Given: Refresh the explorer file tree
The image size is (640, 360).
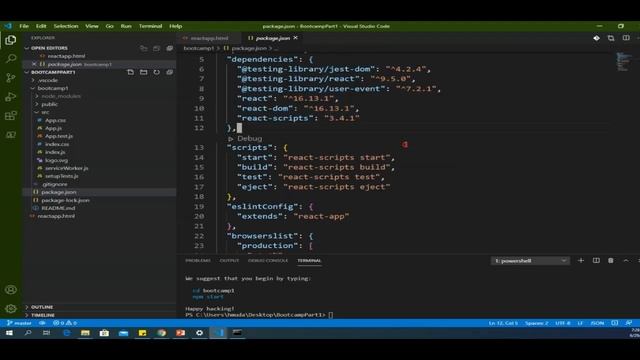Looking at the screenshot, I should (157, 72).
